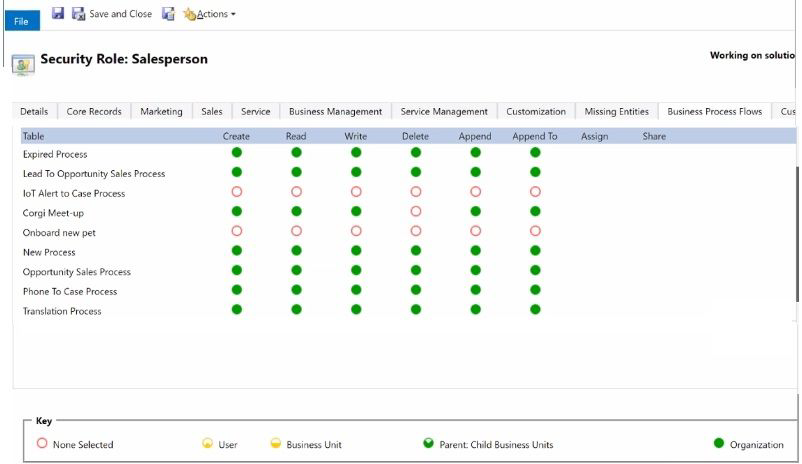
Task: Toggle Delete privilege for Corgi Meet-up
Action: click(416, 212)
